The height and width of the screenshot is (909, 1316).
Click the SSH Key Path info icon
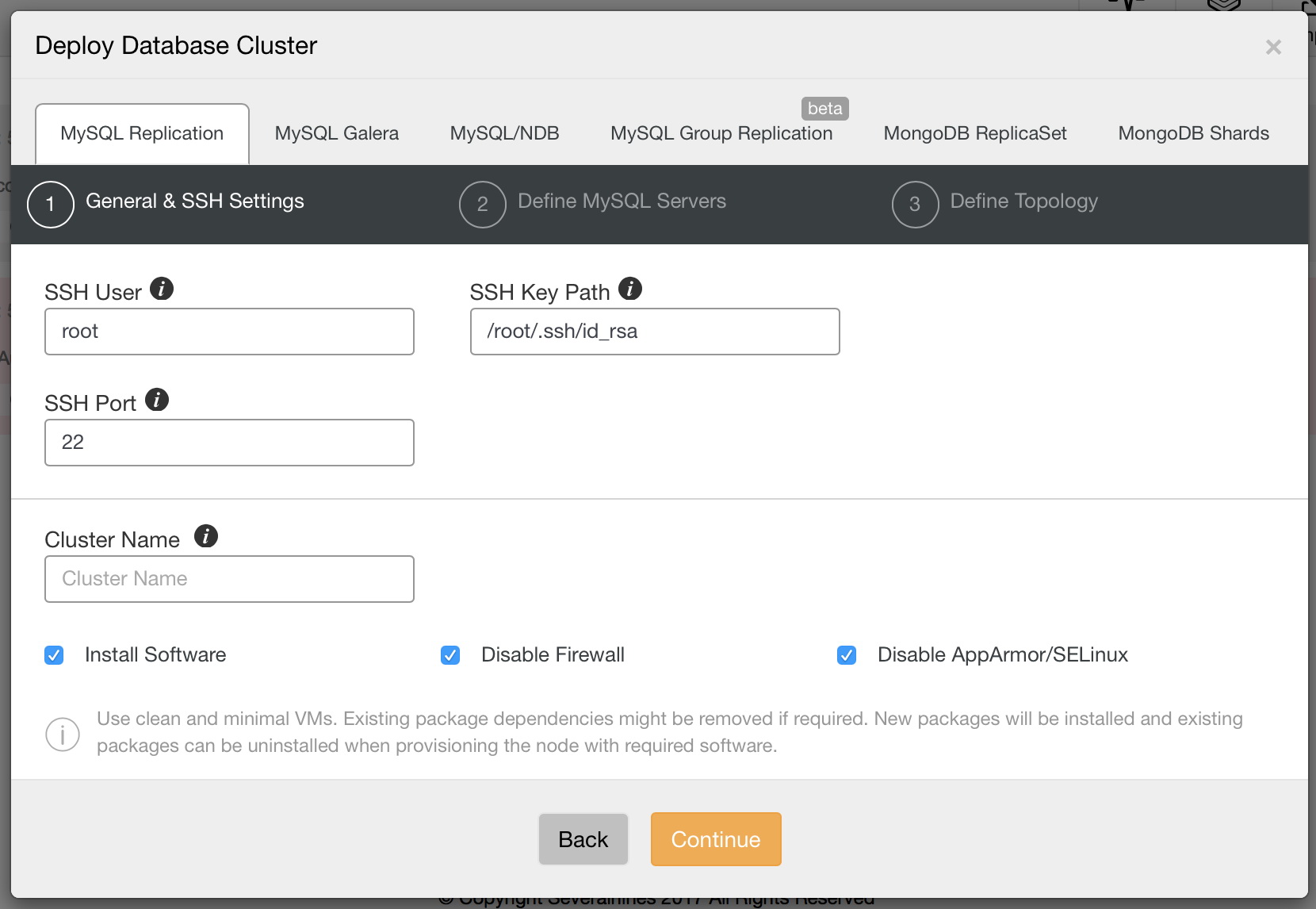[x=630, y=289]
